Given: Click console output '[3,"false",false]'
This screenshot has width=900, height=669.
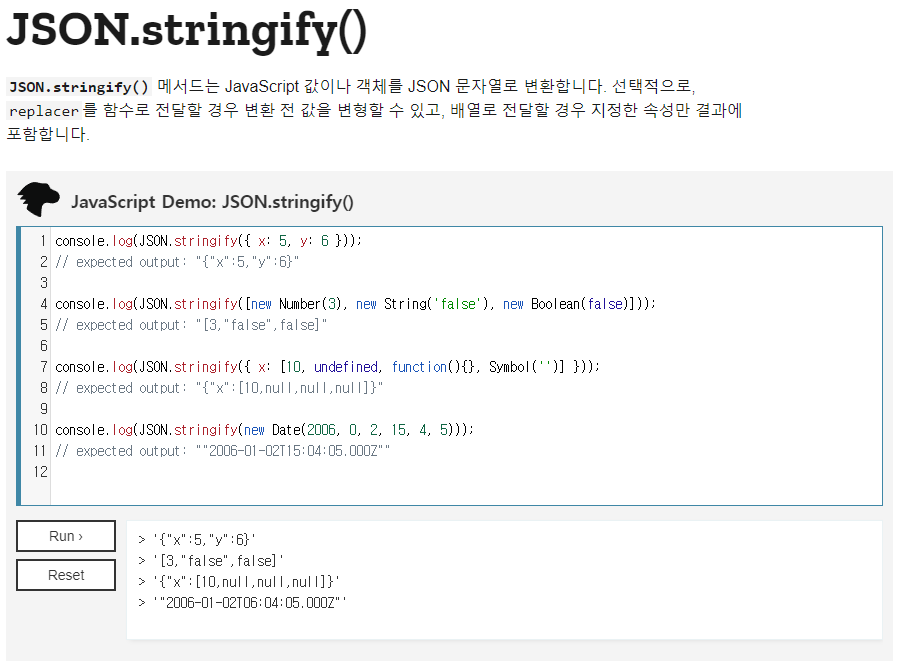Looking at the screenshot, I should [218, 561].
